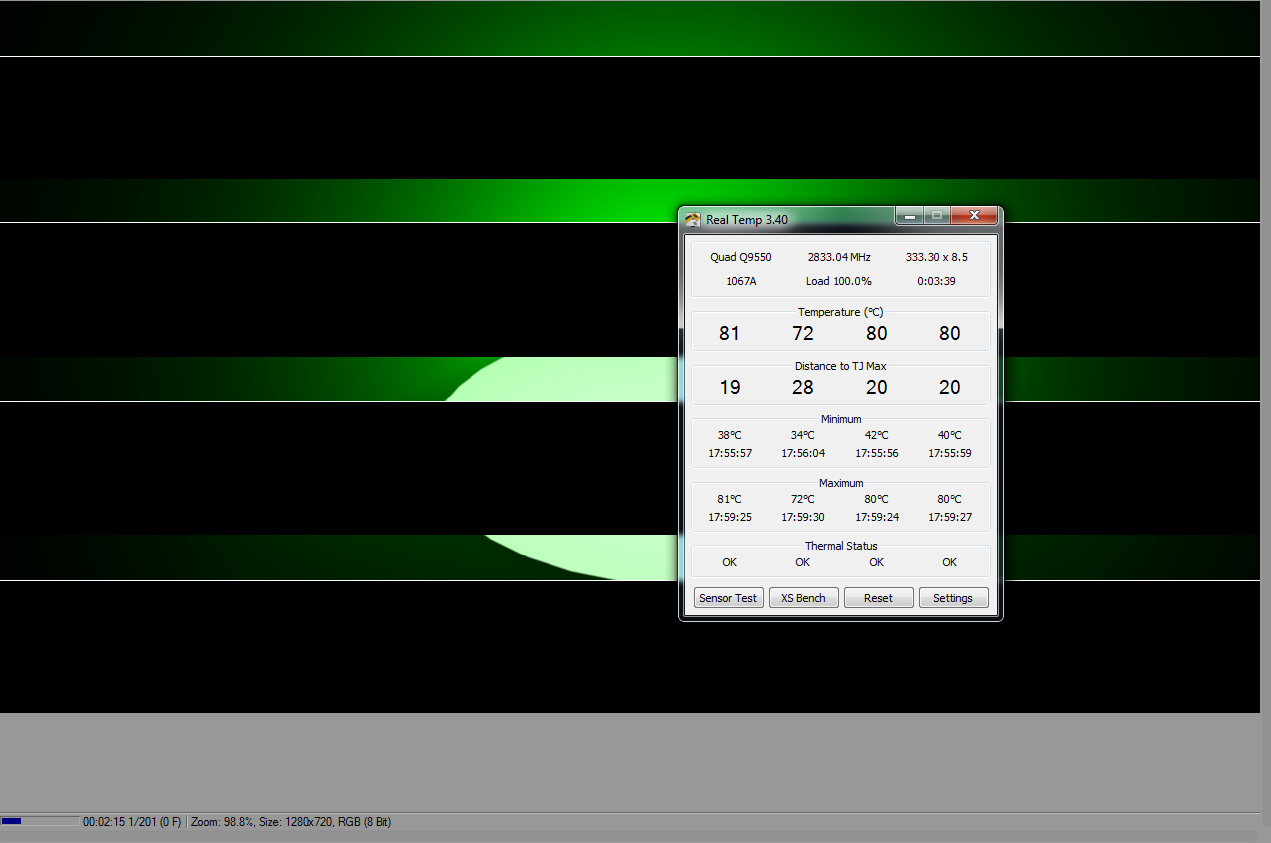Click minimum temperature 42°C

[x=877, y=435]
